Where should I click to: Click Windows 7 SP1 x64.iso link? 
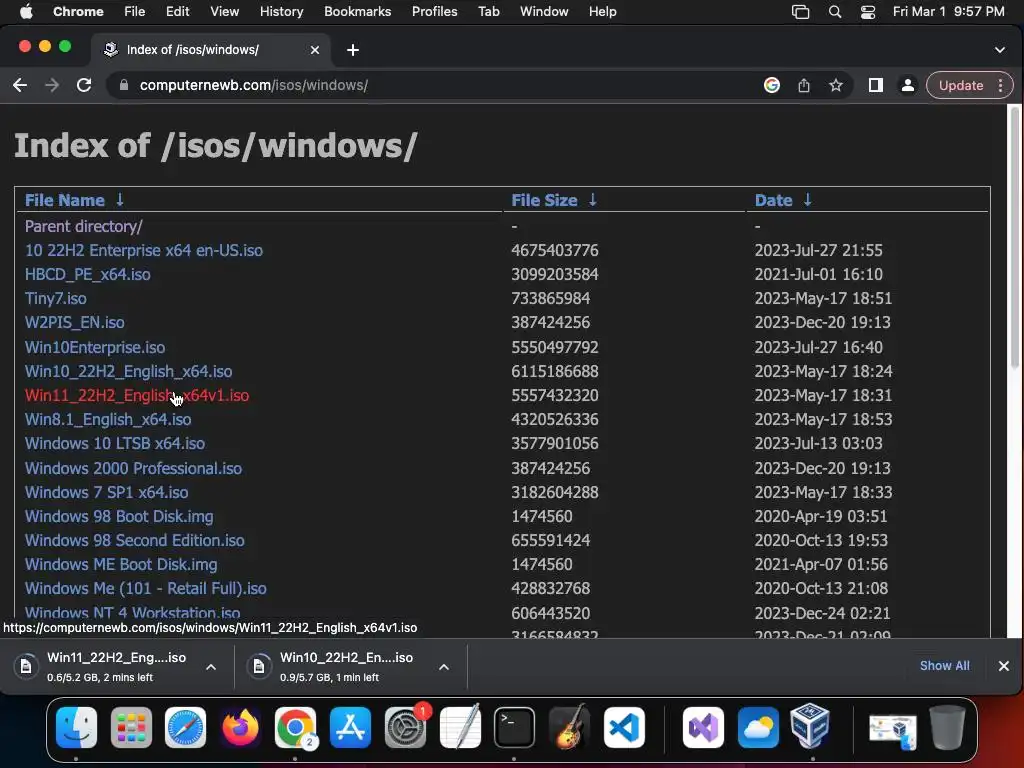pos(106,492)
